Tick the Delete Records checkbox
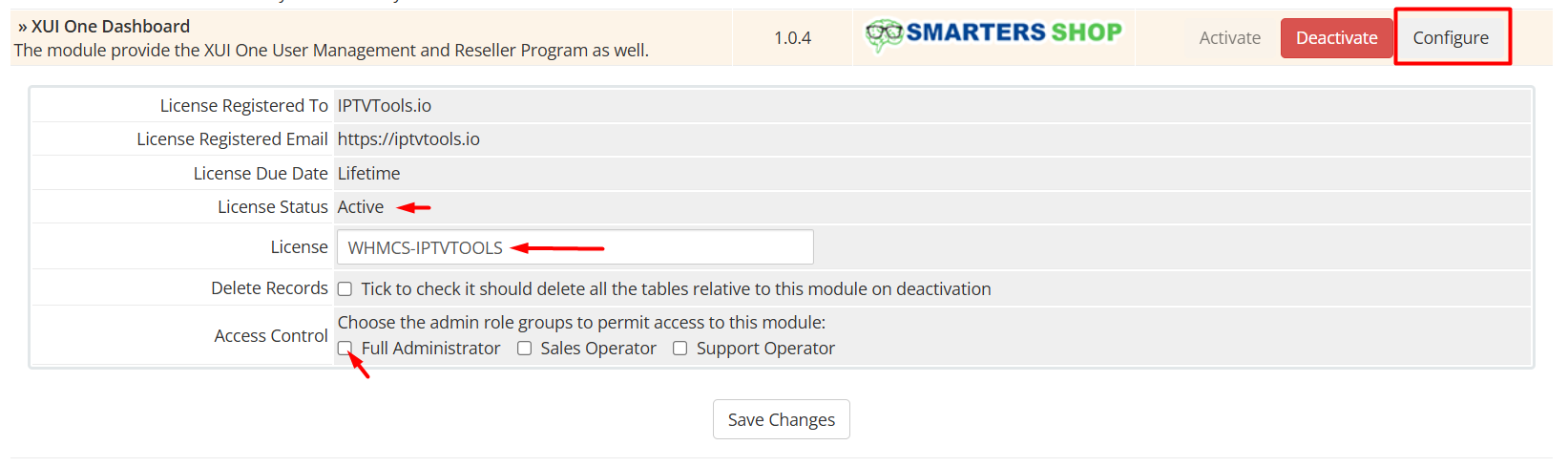Screen dimensions: 1568x467 (x=345, y=289)
